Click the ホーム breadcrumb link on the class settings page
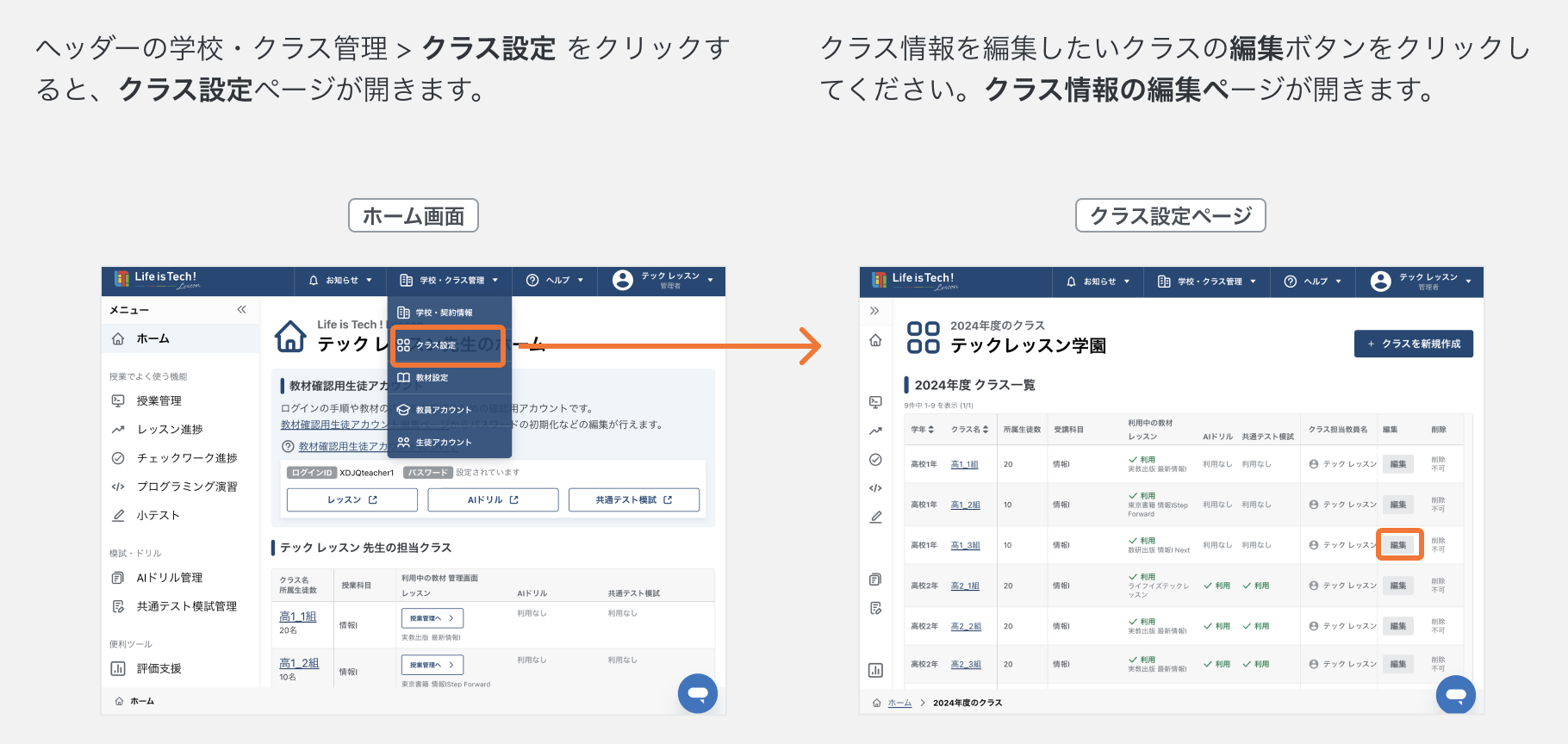Viewport: 1568px width, 744px height. (899, 703)
